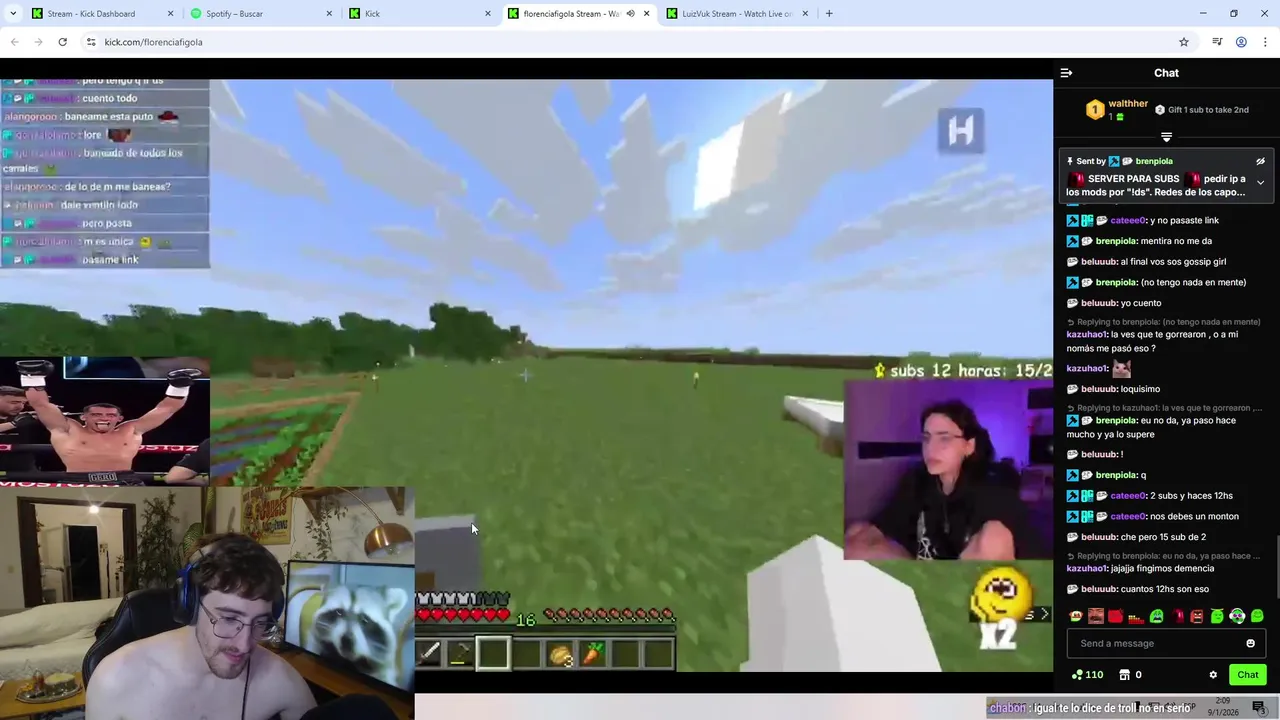Screen dimensions: 1280x720
Task: Switch to the Kick tab
Action: (420, 14)
